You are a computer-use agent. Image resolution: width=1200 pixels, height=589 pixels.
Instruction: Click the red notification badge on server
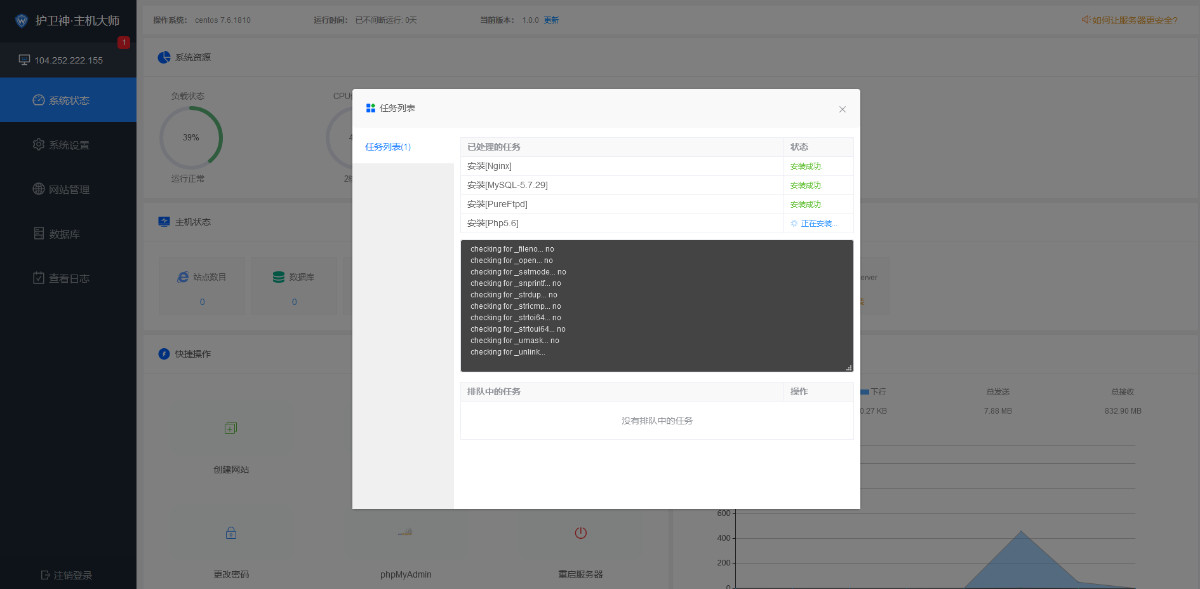click(x=123, y=42)
